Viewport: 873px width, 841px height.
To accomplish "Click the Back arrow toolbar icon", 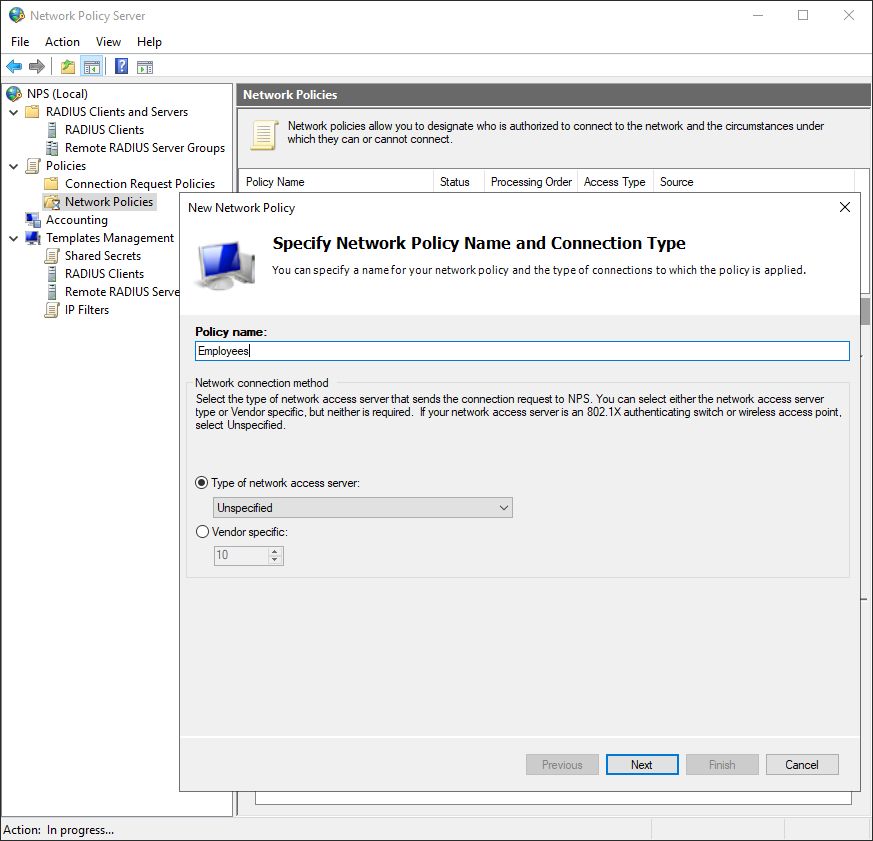I will [x=14, y=67].
